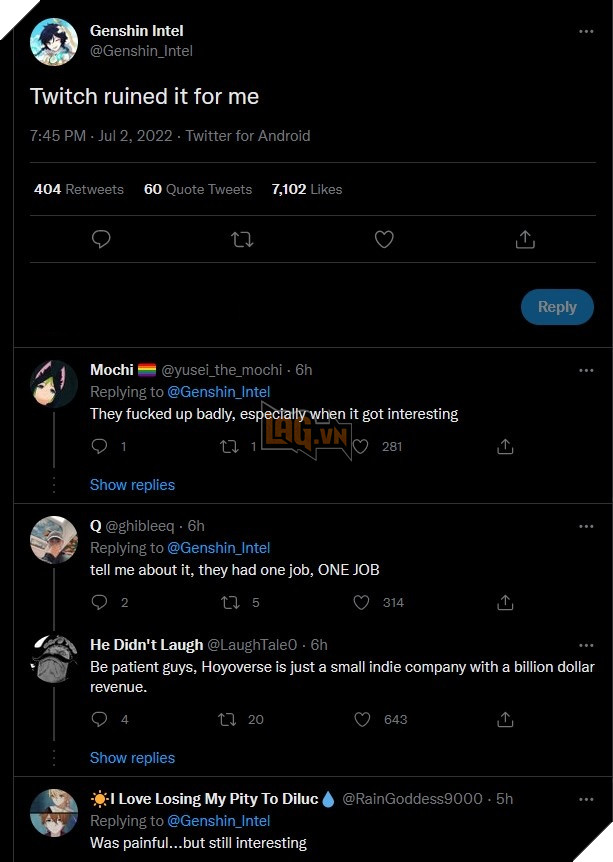Image resolution: width=613 pixels, height=862 pixels.
Task: Share Q's reply tweet
Action: click(x=506, y=602)
